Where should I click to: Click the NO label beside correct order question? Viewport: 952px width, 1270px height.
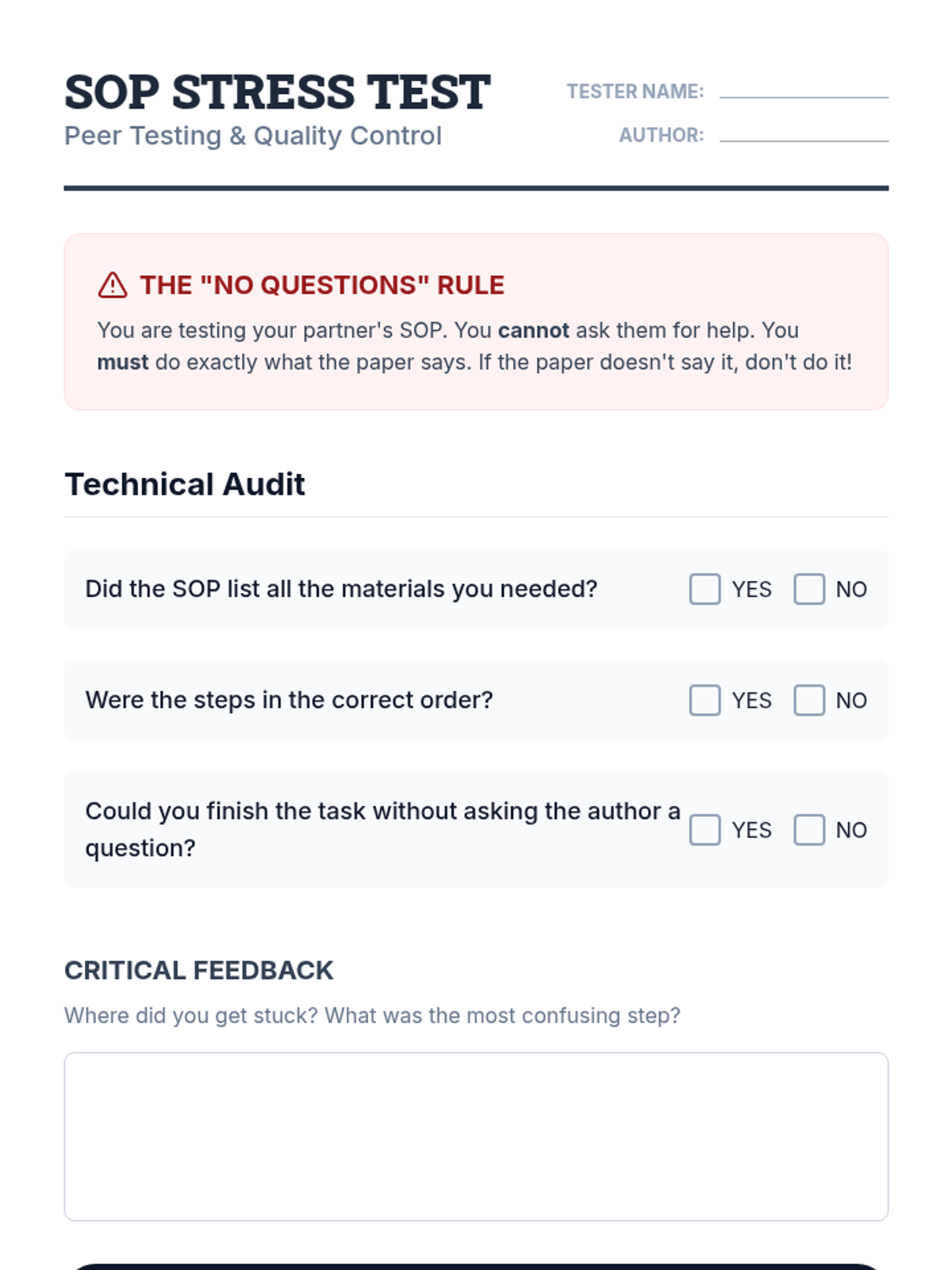pos(851,700)
